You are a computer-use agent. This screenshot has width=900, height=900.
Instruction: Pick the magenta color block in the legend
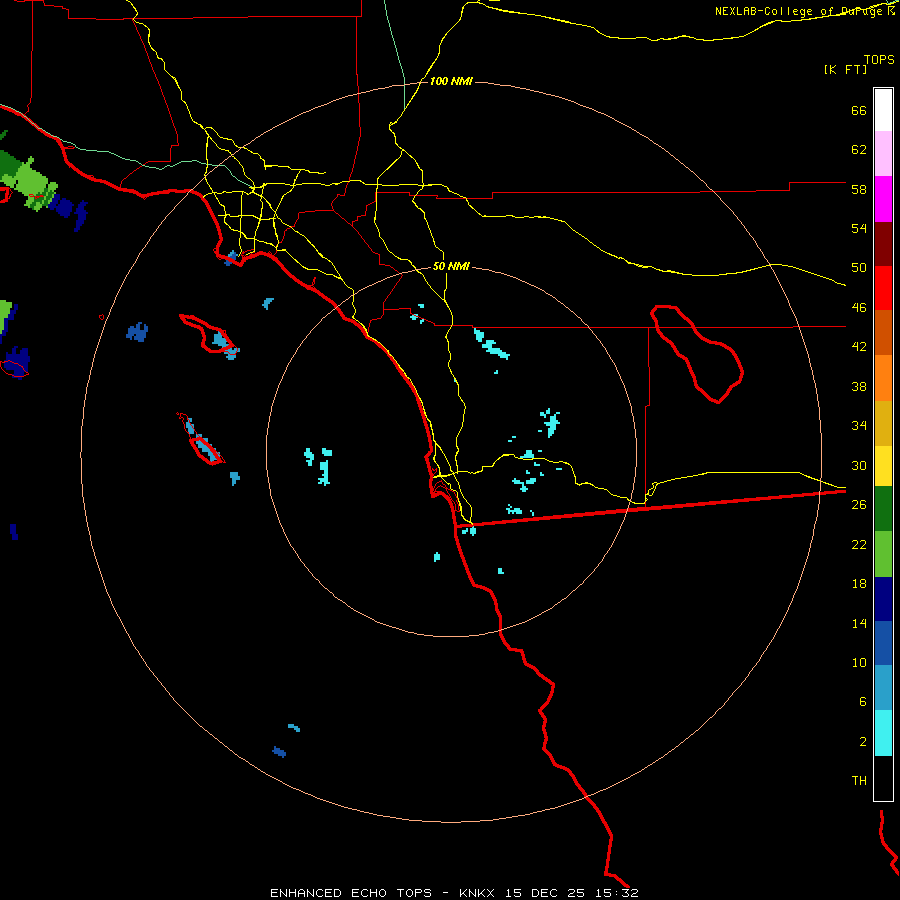[x=883, y=199]
